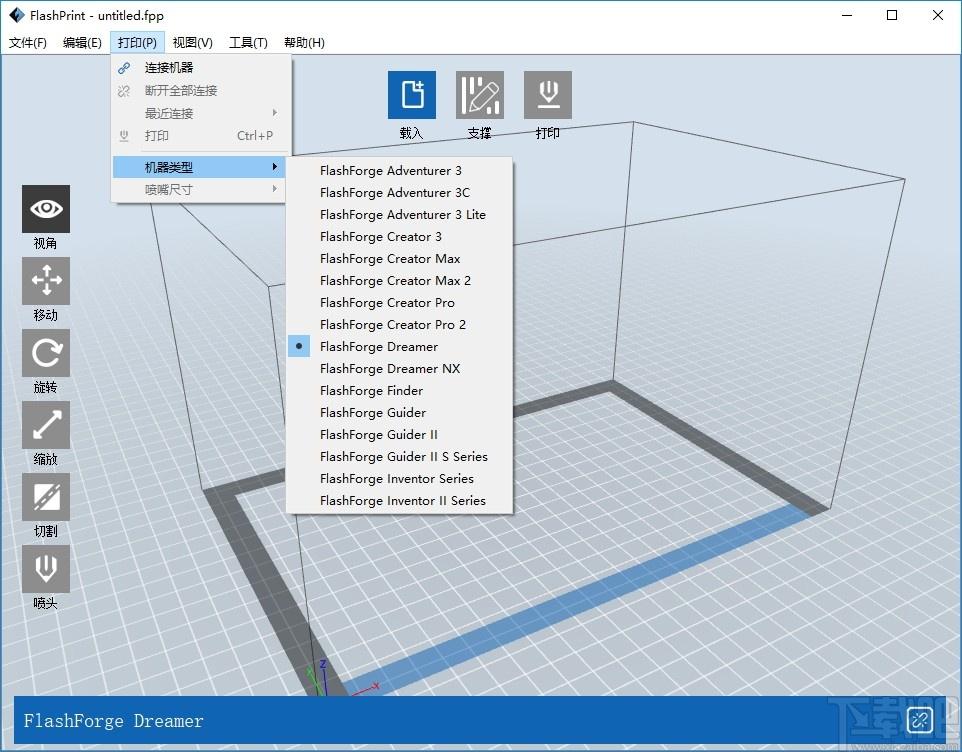Click the large Print (打印) toolbar icon
Image resolution: width=962 pixels, height=752 pixels.
click(x=548, y=94)
